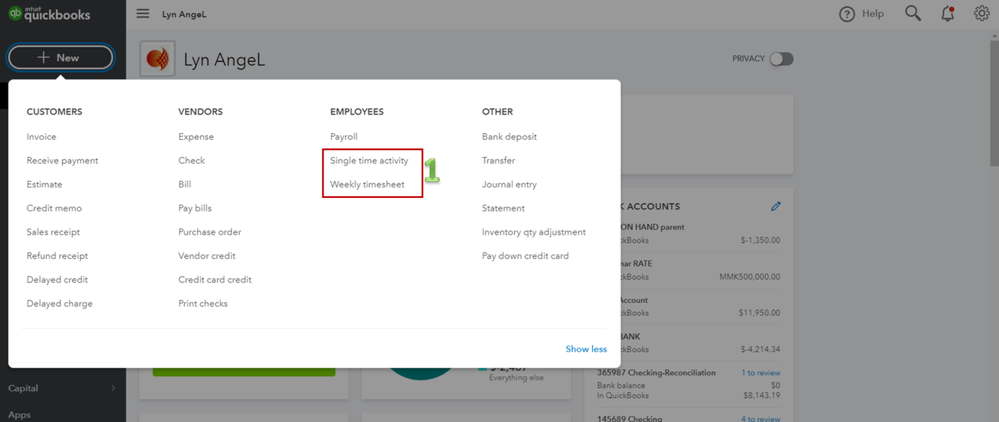Select Vendor credit
Screen dimensions: 999x422
[207, 256]
